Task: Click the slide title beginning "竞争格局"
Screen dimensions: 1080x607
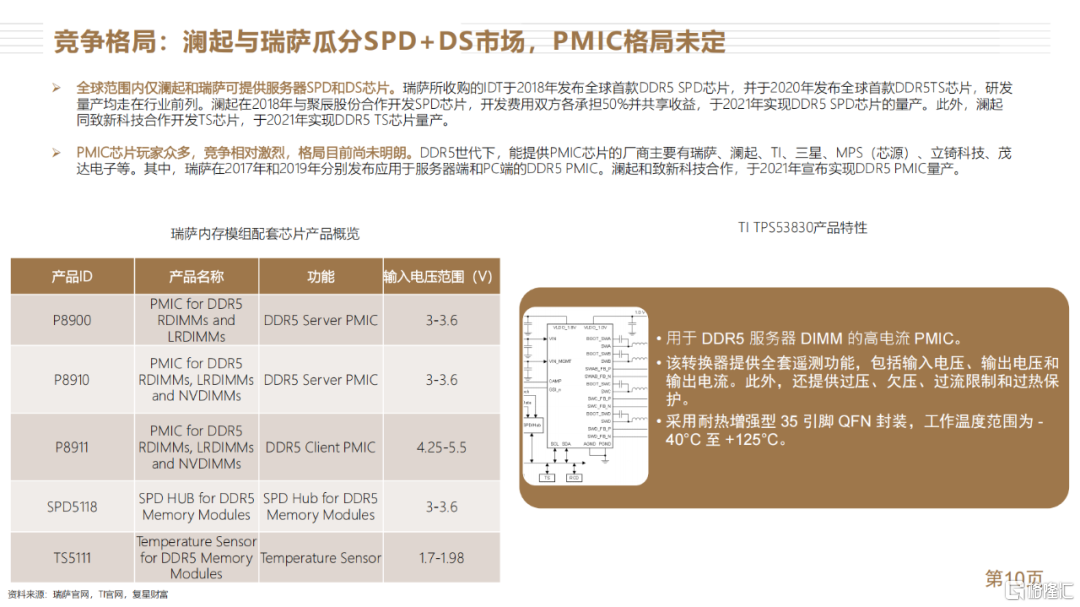Action: point(389,41)
